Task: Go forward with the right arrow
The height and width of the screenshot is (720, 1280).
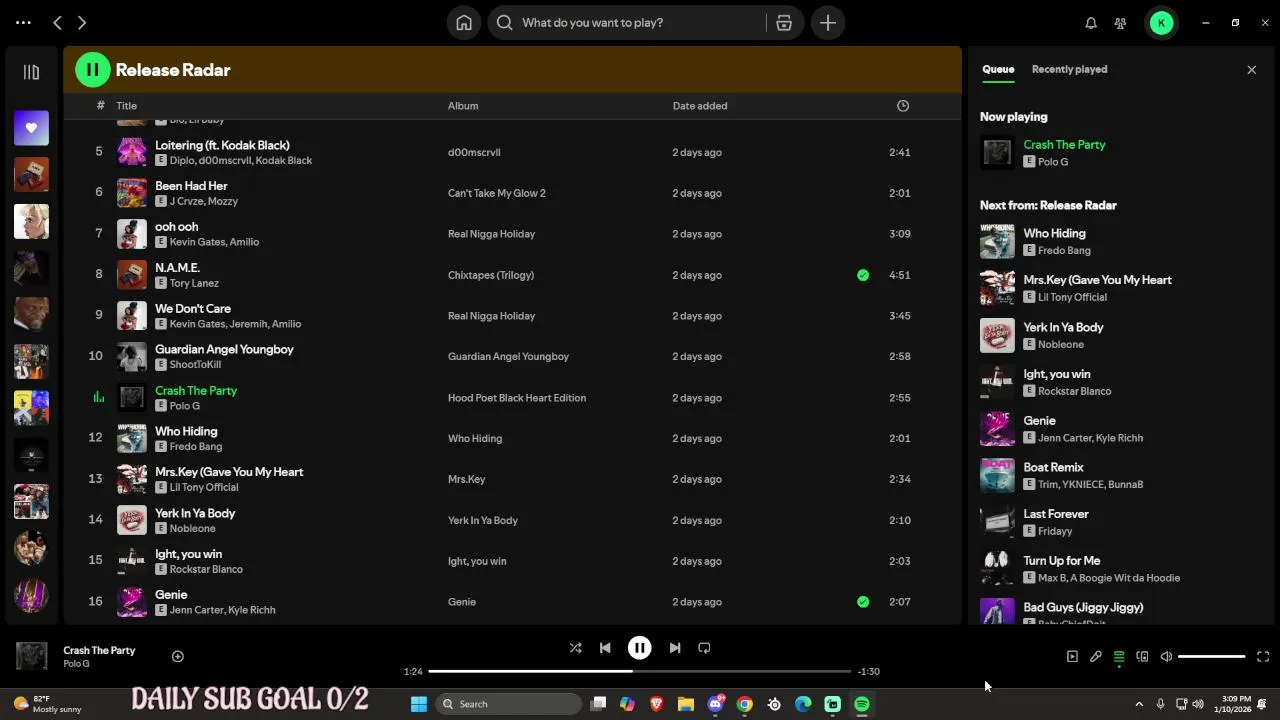Action: 82,22
